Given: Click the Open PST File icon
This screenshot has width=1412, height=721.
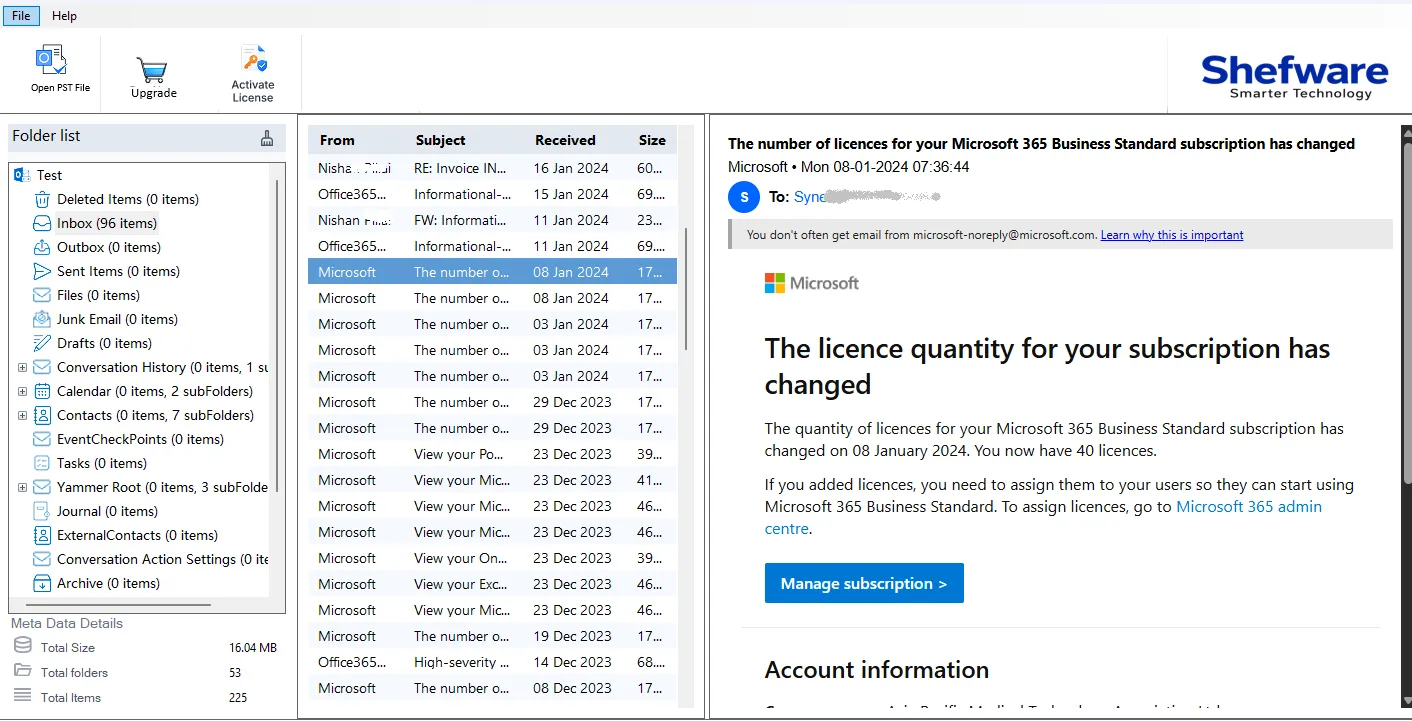Looking at the screenshot, I should tap(51, 59).
